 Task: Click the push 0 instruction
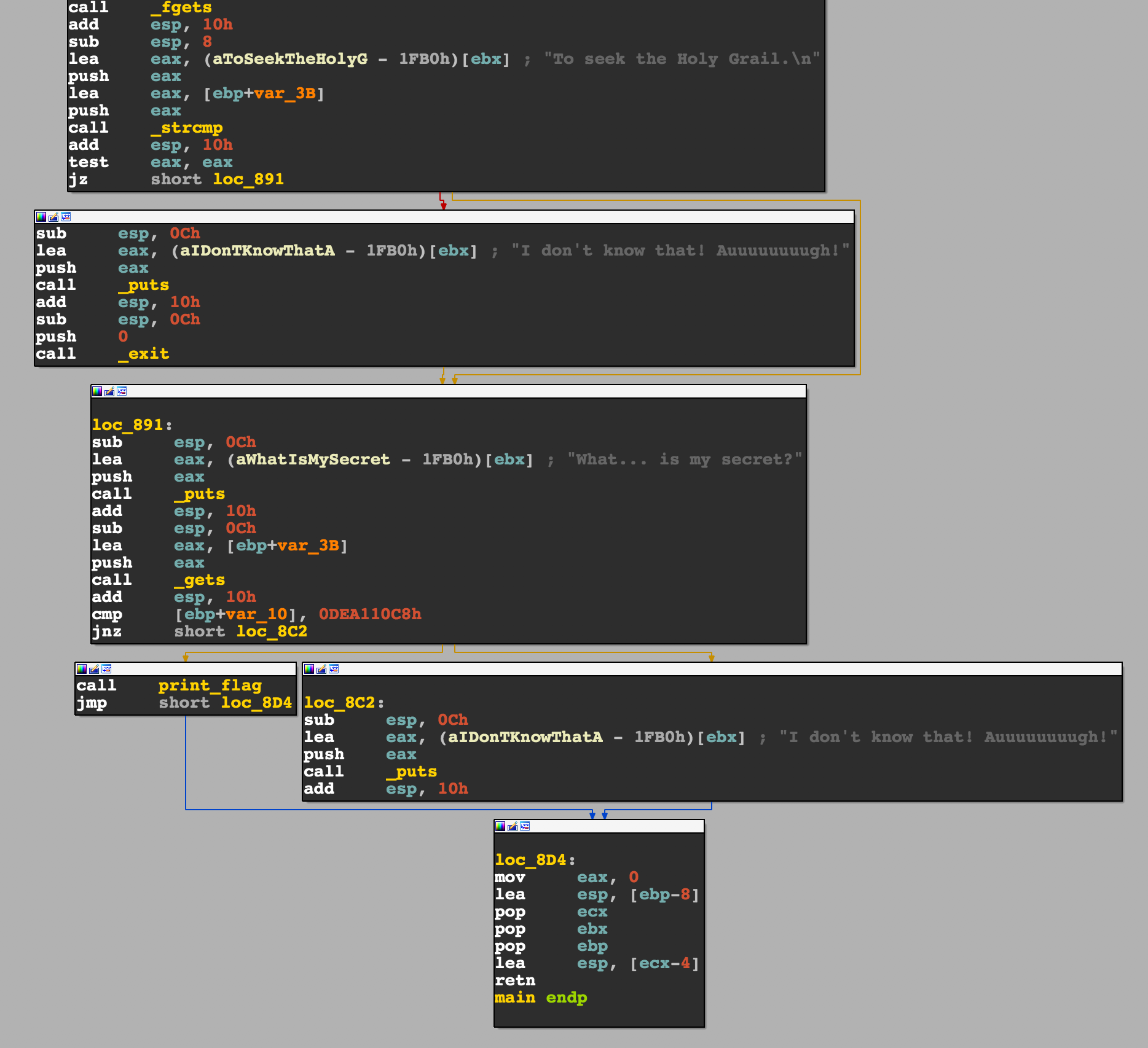[82, 337]
